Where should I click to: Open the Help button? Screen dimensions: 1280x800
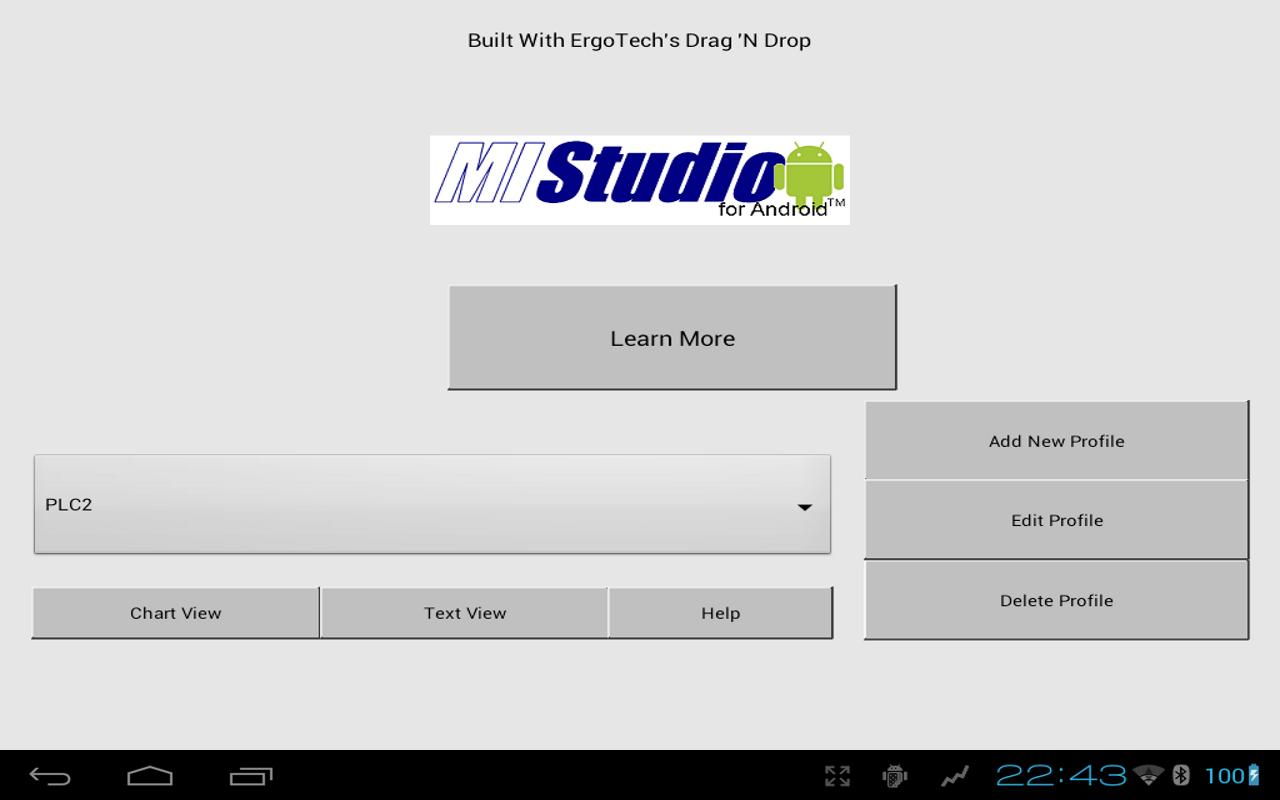pyautogui.click(x=721, y=613)
